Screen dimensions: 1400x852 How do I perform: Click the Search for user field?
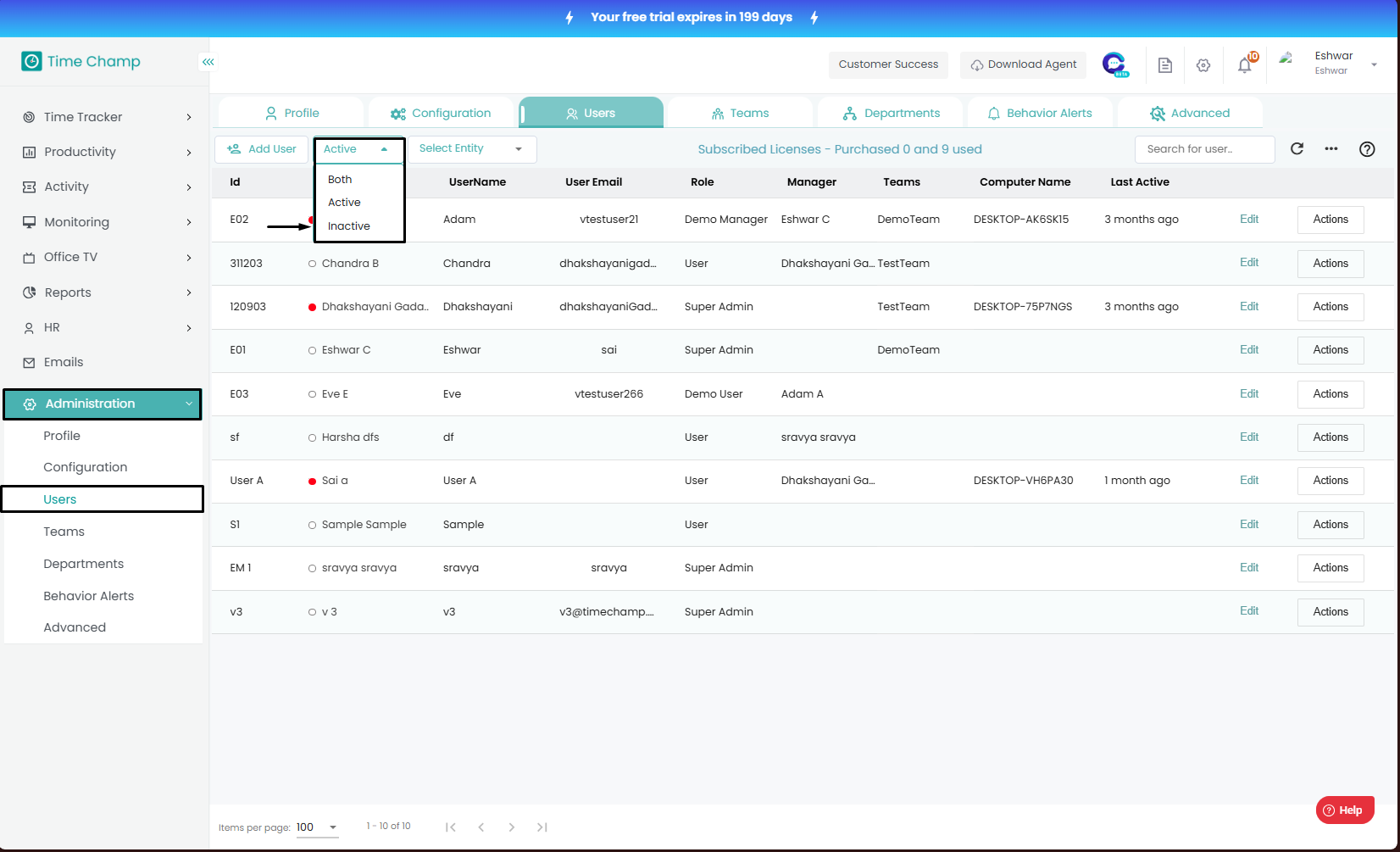pyautogui.click(x=1203, y=149)
